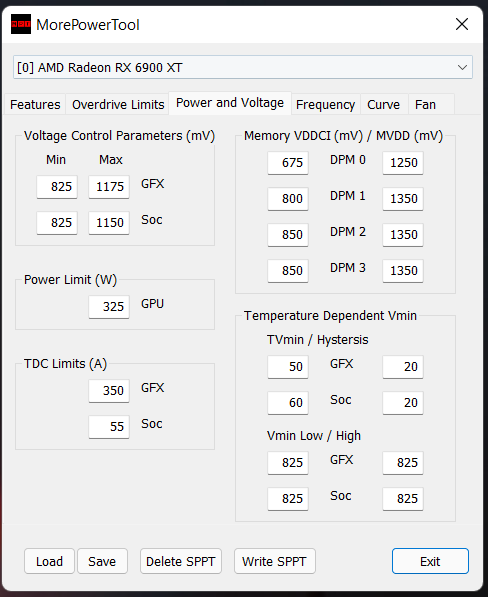Switch to the Features tab
Image resolution: width=488 pixels, height=597 pixels.
coord(35,104)
